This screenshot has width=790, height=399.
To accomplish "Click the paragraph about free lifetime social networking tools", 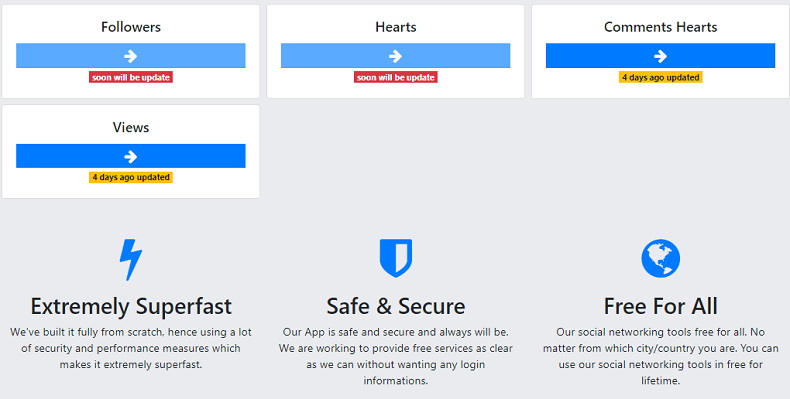I will coord(661,356).
